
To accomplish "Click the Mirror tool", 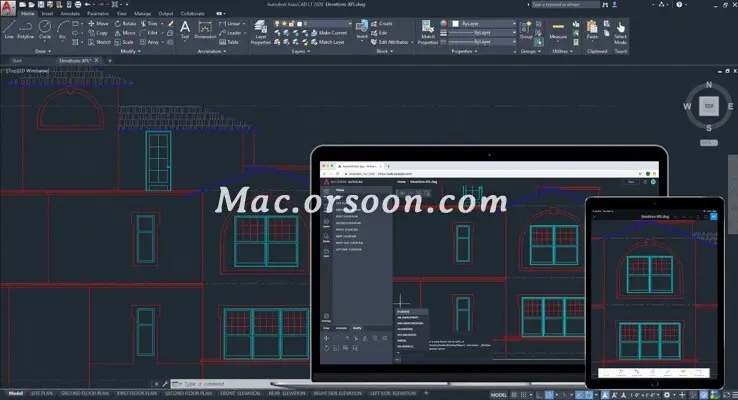I will tap(125, 33).
